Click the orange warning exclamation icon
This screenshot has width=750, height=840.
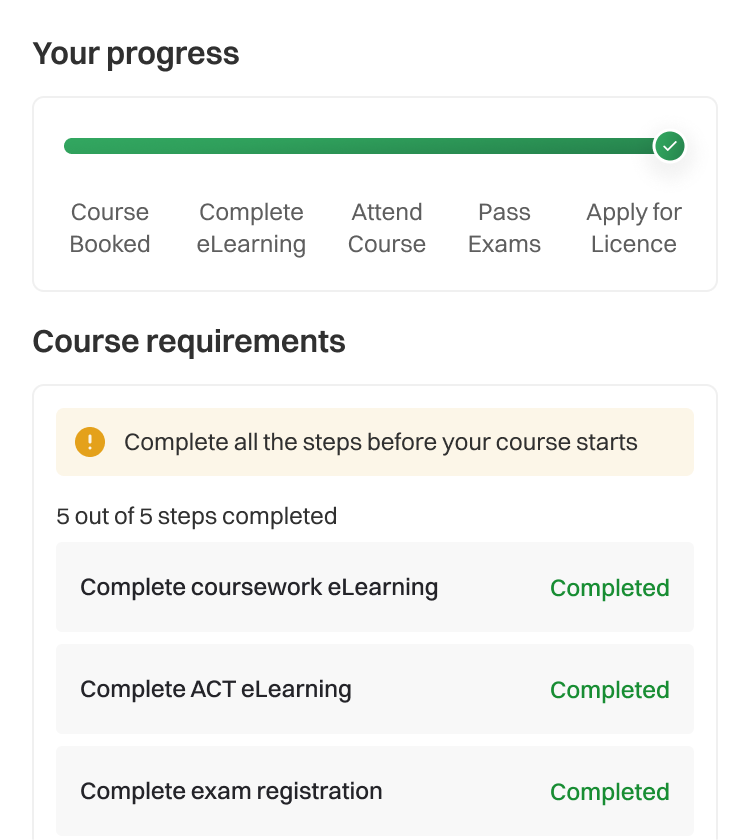[90, 442]
